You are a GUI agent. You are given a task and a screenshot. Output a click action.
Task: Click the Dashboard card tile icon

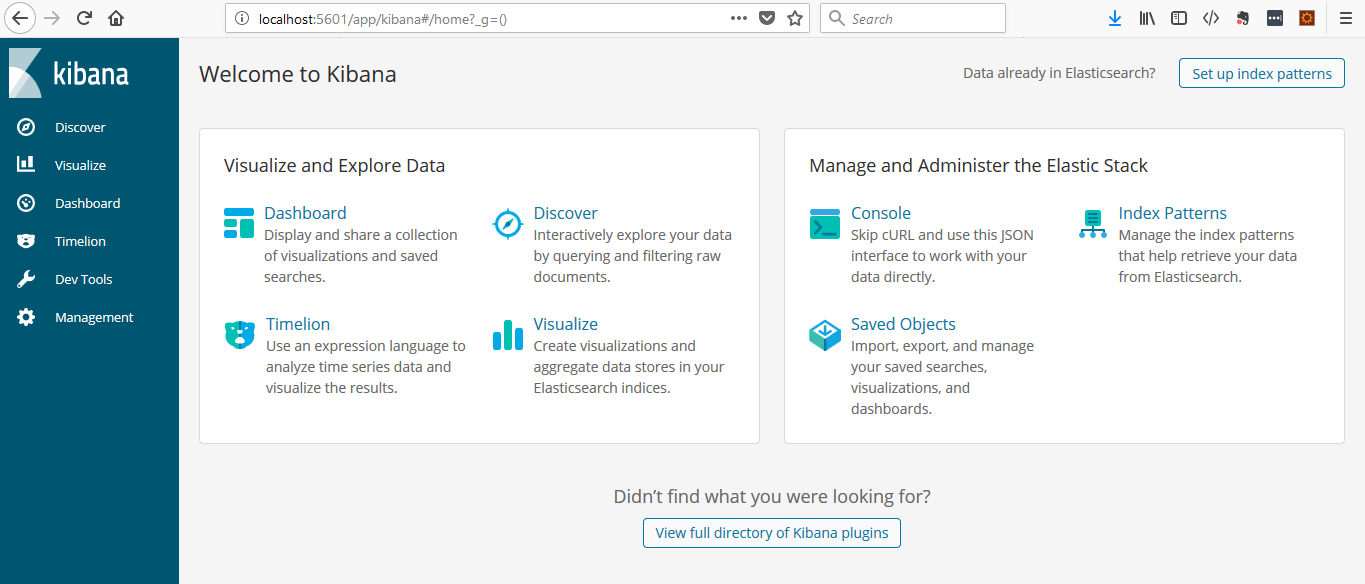click(239, 224)
